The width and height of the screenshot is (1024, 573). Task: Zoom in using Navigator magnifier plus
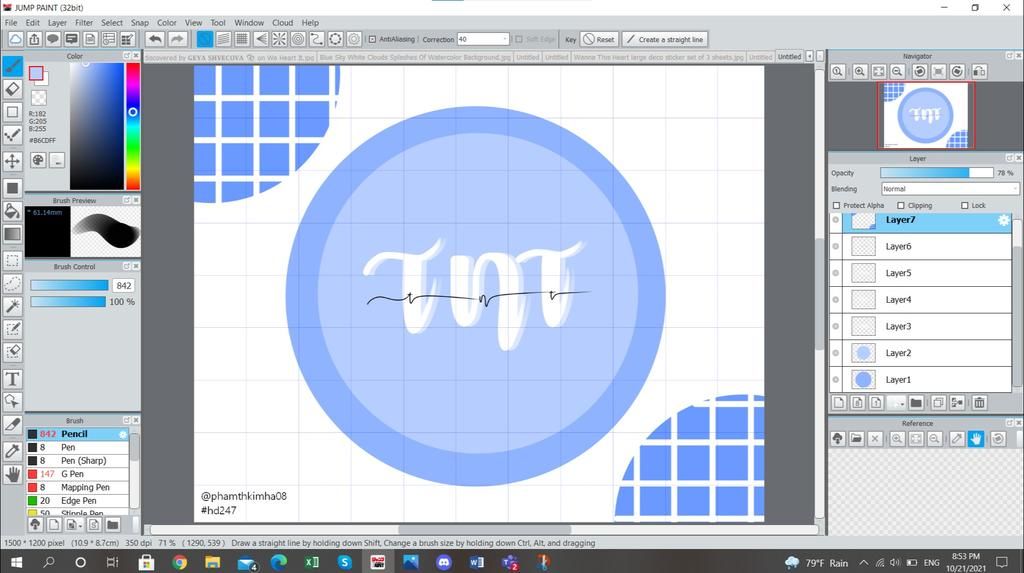(x=859, y=72)
